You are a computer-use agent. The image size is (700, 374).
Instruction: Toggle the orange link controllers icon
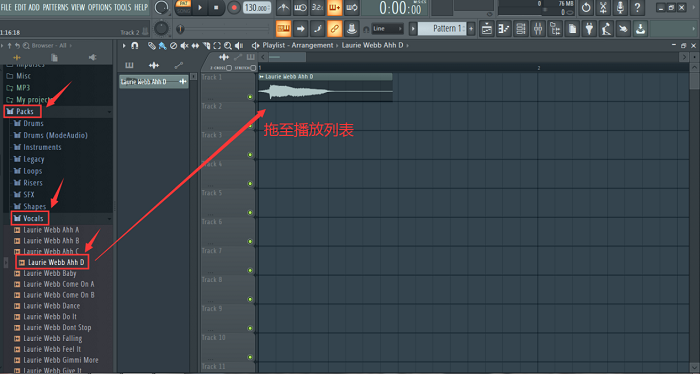tap(334, 29)
